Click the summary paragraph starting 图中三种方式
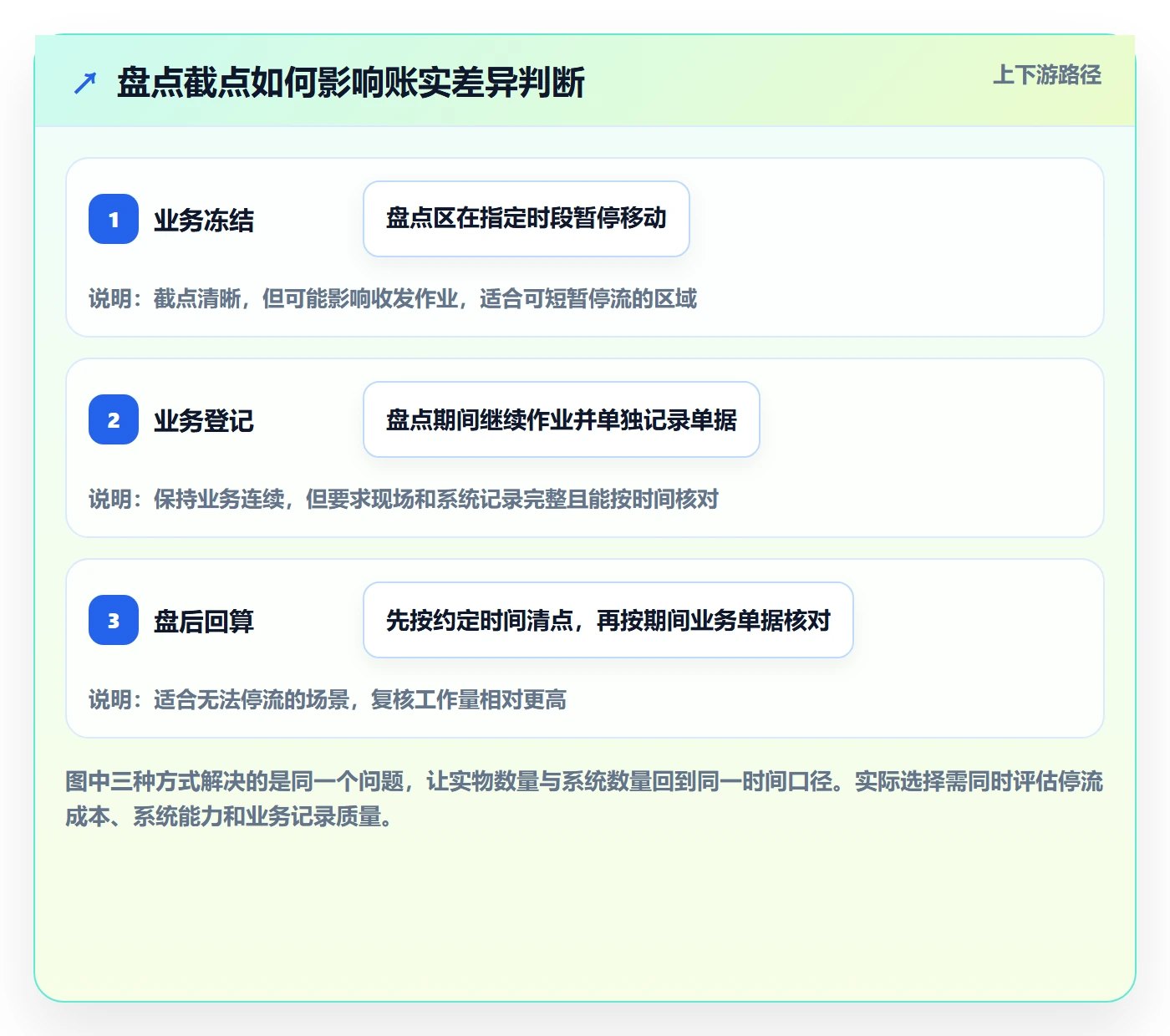 [584, 799]
